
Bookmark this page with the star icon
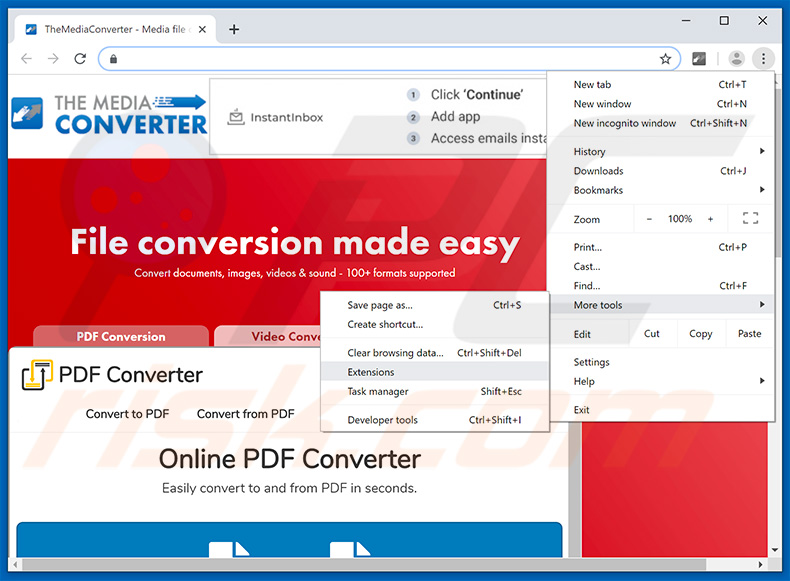[x=665, y=59]
